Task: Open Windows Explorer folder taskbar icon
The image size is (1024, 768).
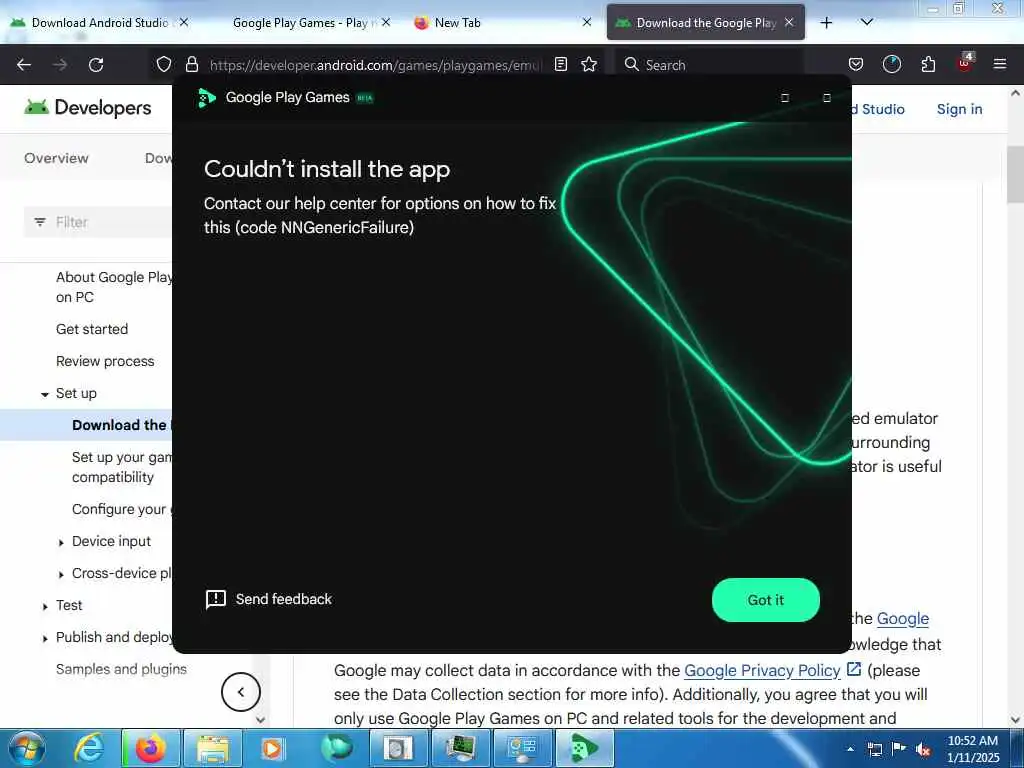Action: 213,748
